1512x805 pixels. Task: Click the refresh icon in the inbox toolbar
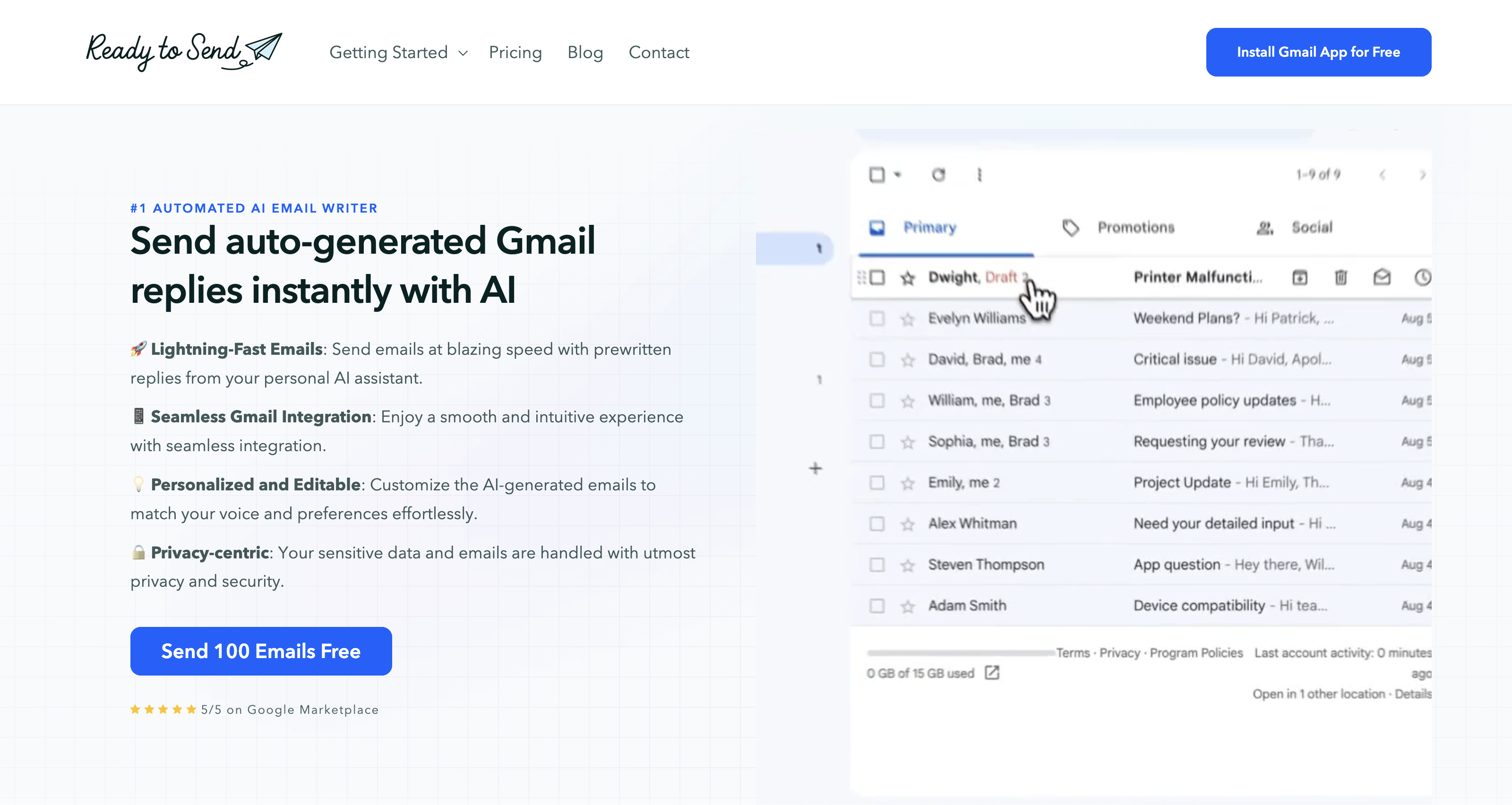point(938,175)
